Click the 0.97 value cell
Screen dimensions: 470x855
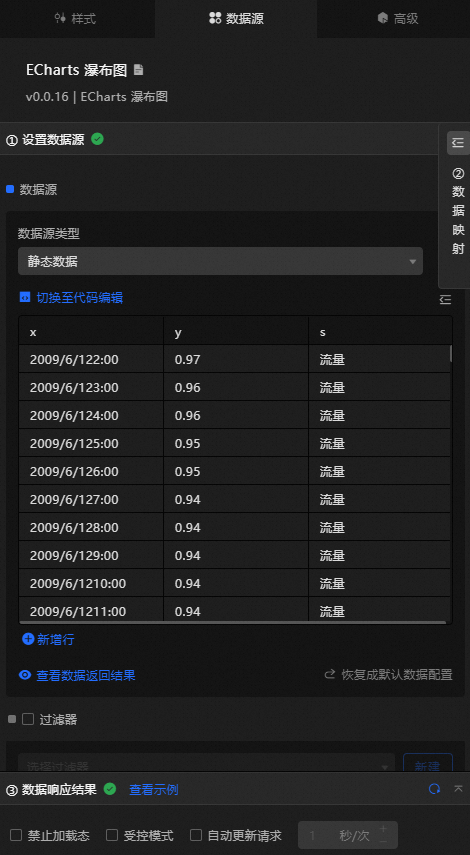pyautogui.click(x=236, y=359)
